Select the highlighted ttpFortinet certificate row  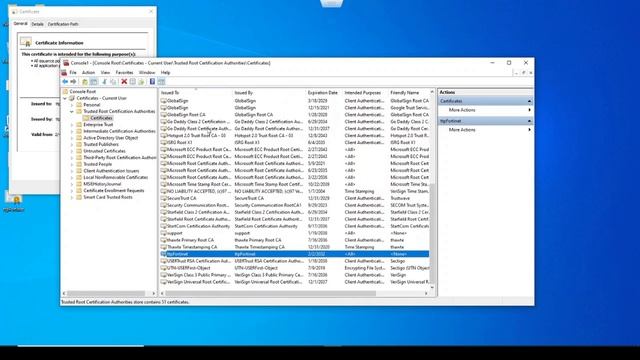tap(294, 254)
